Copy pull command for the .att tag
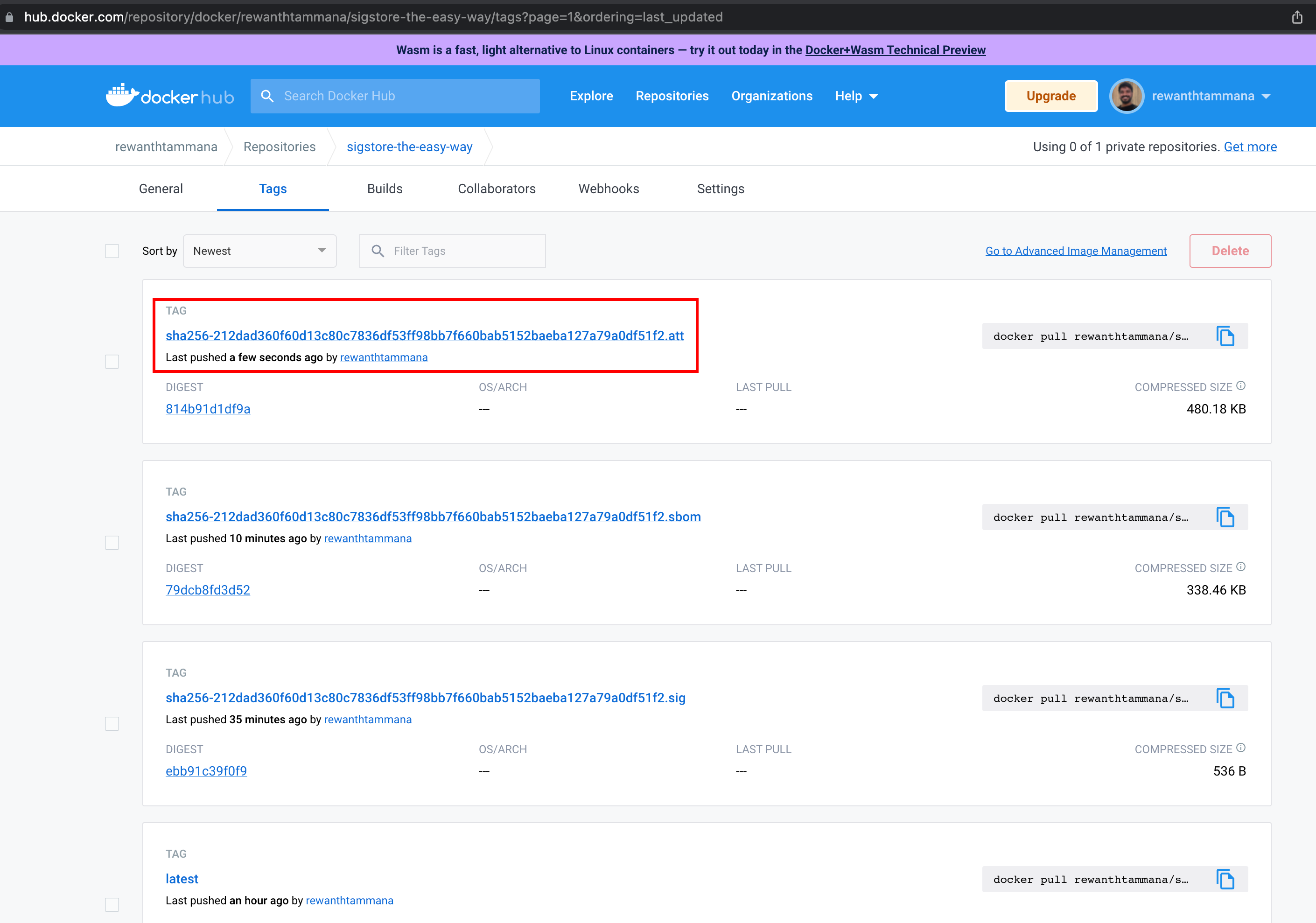 point(1225,336)
